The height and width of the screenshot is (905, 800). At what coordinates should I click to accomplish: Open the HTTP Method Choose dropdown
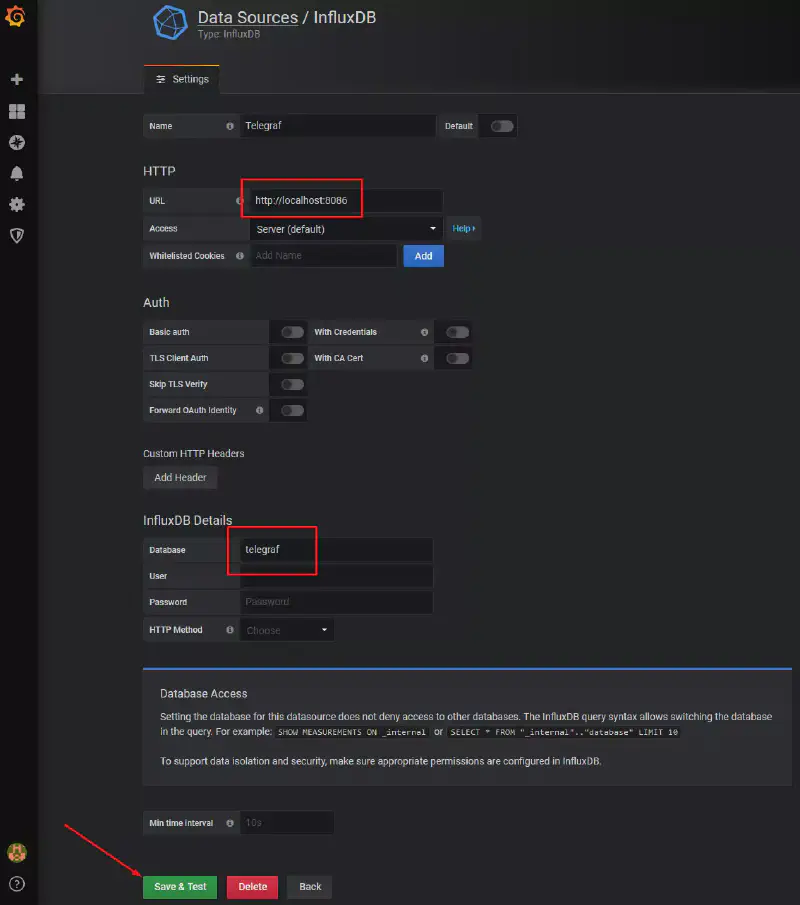click(x=287, y=630)
